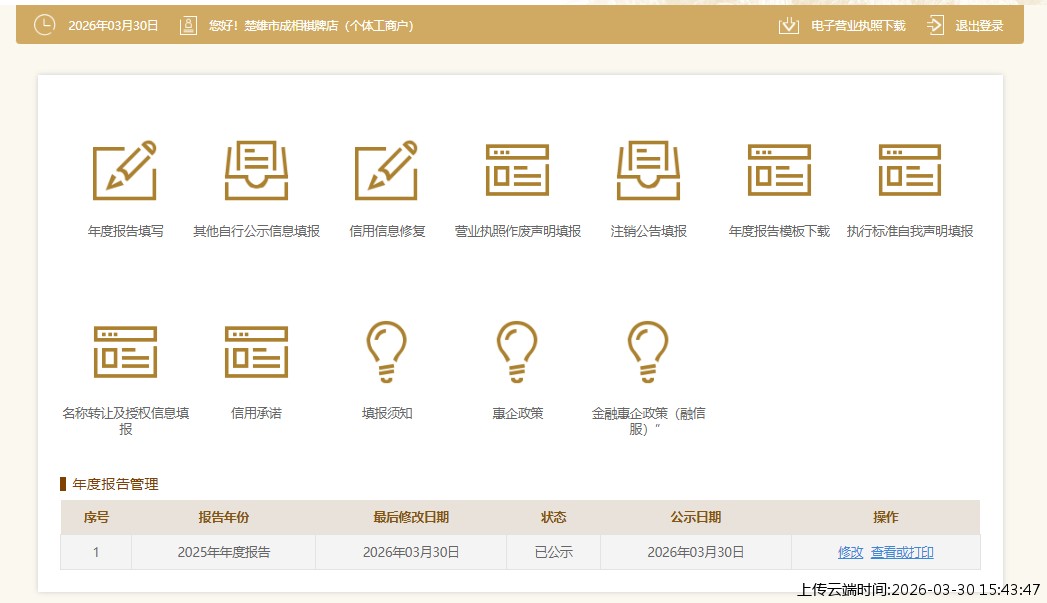The image size is (1047, 603).
Task: Click 金融惠企政策 lightbulb icon
Action: (648, 352)
